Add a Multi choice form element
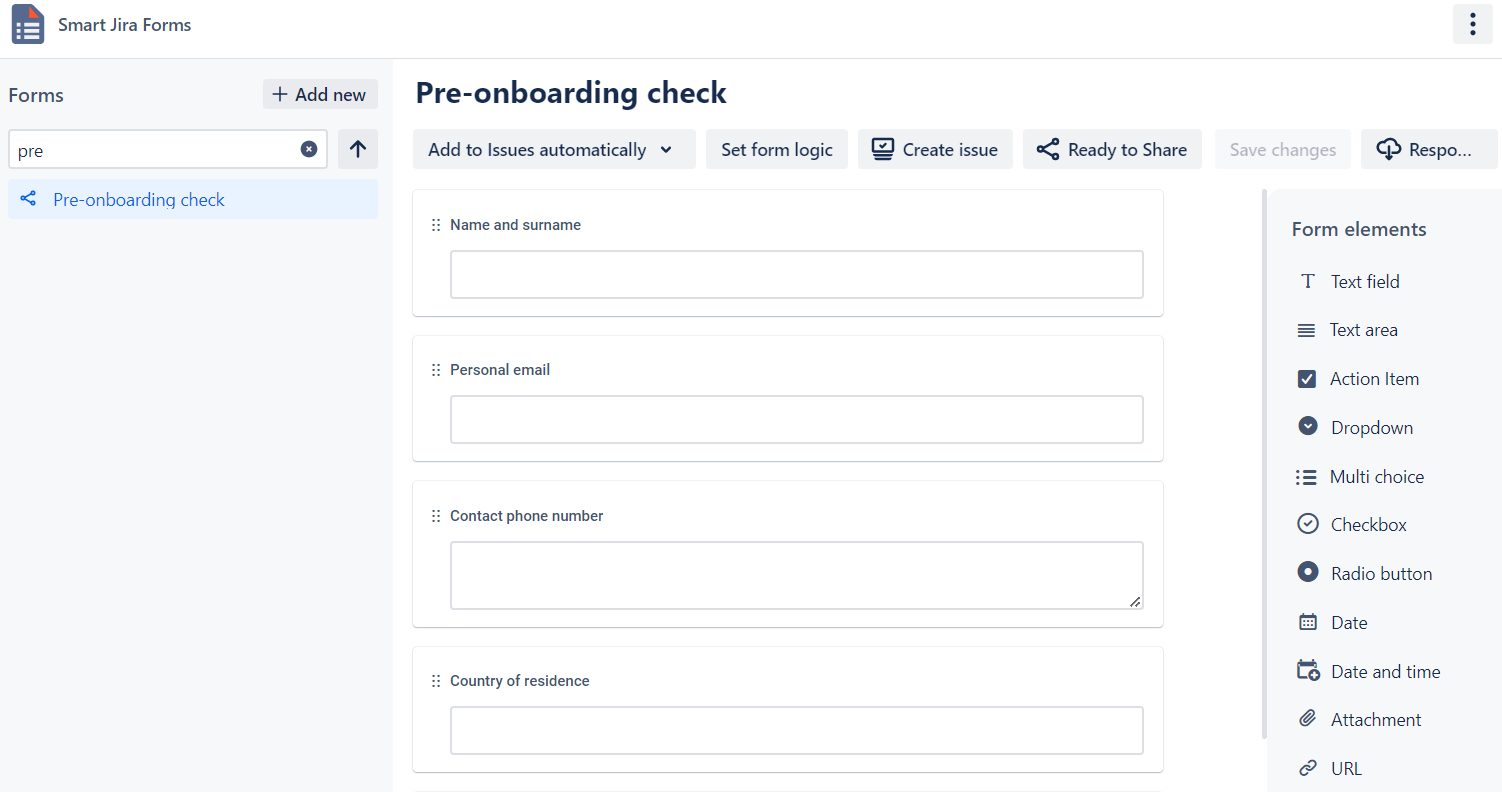This screenshot has height=792, width=1502. 1376,477
